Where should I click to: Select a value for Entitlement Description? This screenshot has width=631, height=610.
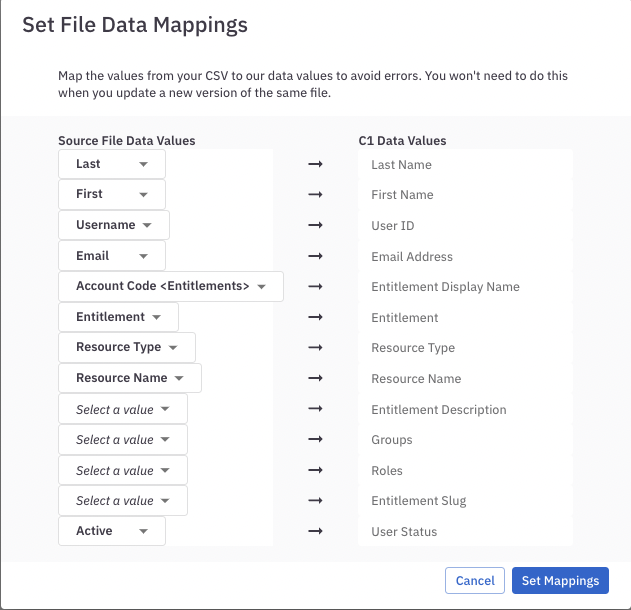tap(123, 409)
